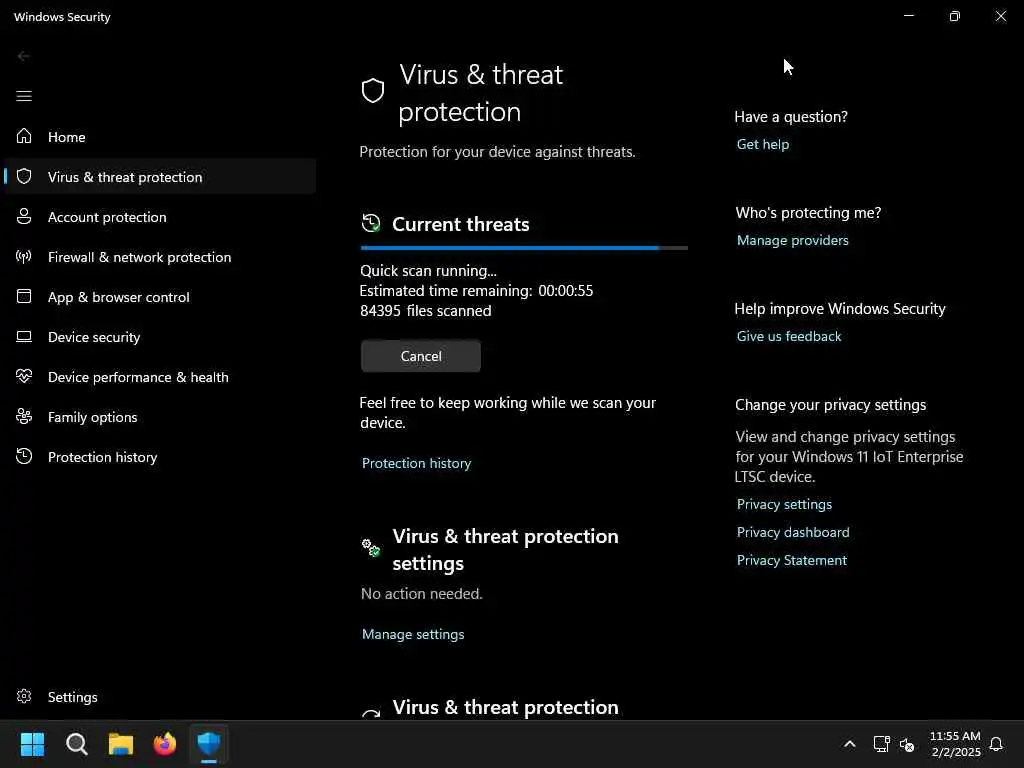This screenshot has width=1024, height=768.
Task: Open Device security section
Action: 160,337
